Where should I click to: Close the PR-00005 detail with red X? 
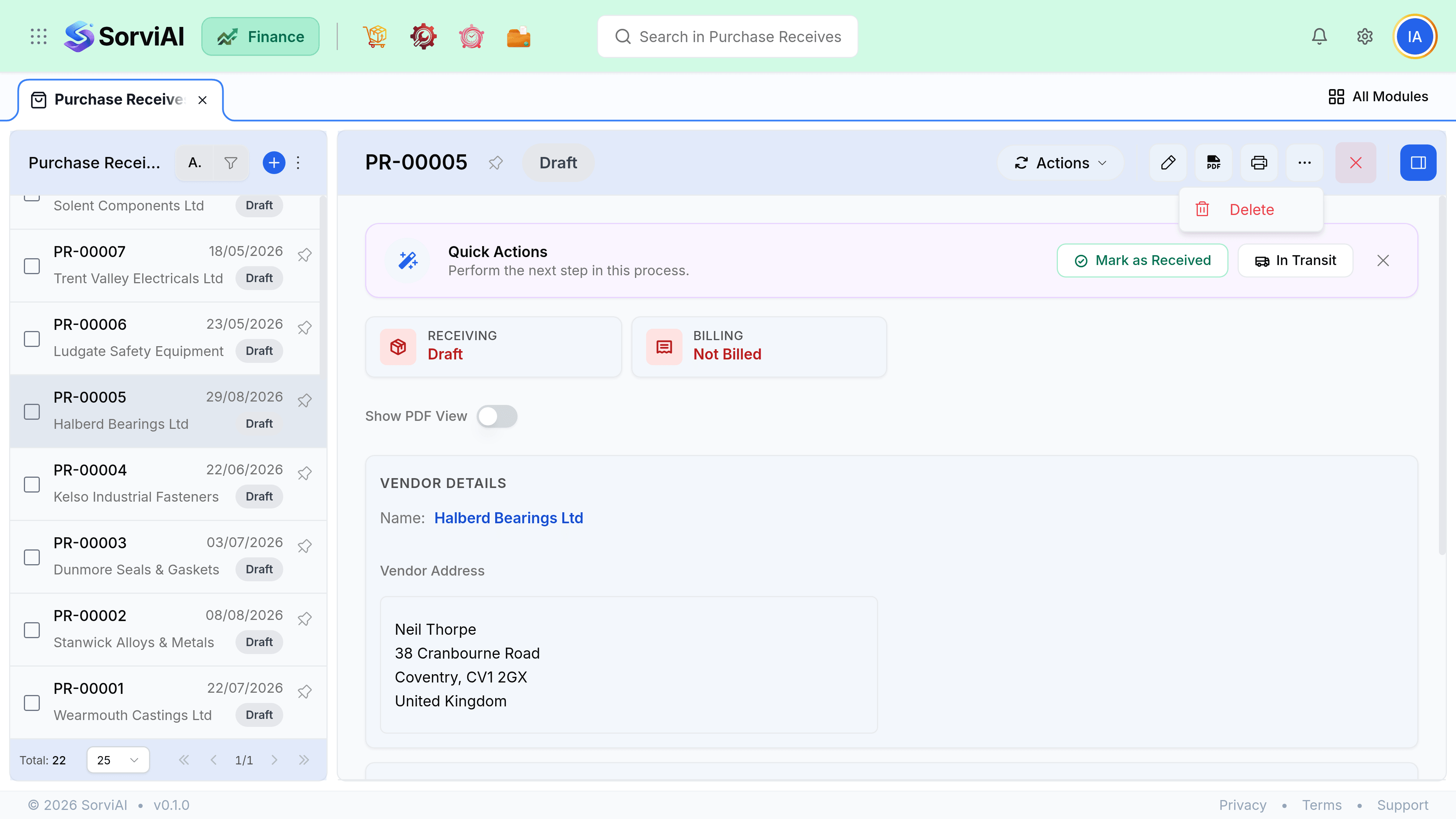pos(1356,163)
